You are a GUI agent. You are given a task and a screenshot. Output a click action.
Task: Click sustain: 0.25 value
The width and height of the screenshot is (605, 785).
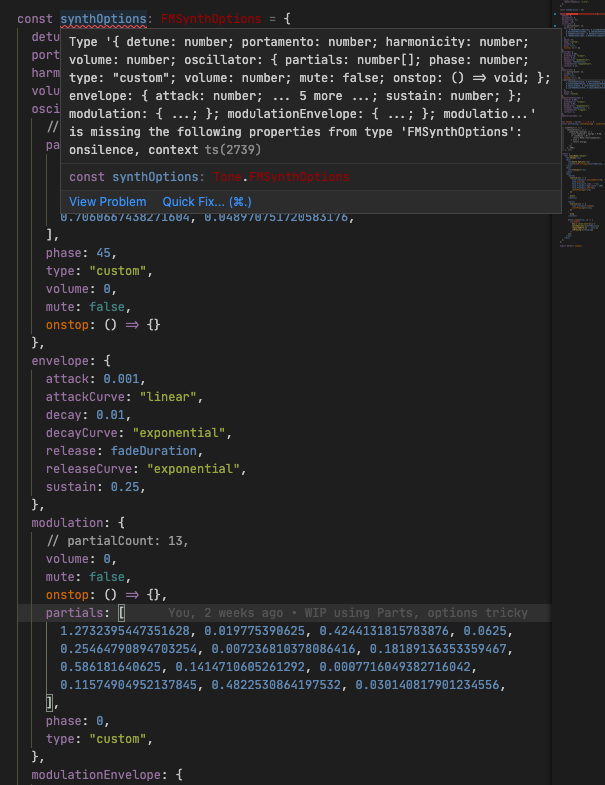pos(125,487)
